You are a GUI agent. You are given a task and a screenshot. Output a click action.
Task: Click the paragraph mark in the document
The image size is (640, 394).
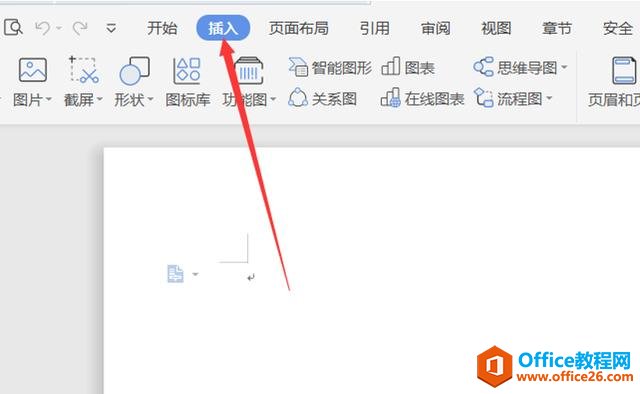click(x=251, y=278)
